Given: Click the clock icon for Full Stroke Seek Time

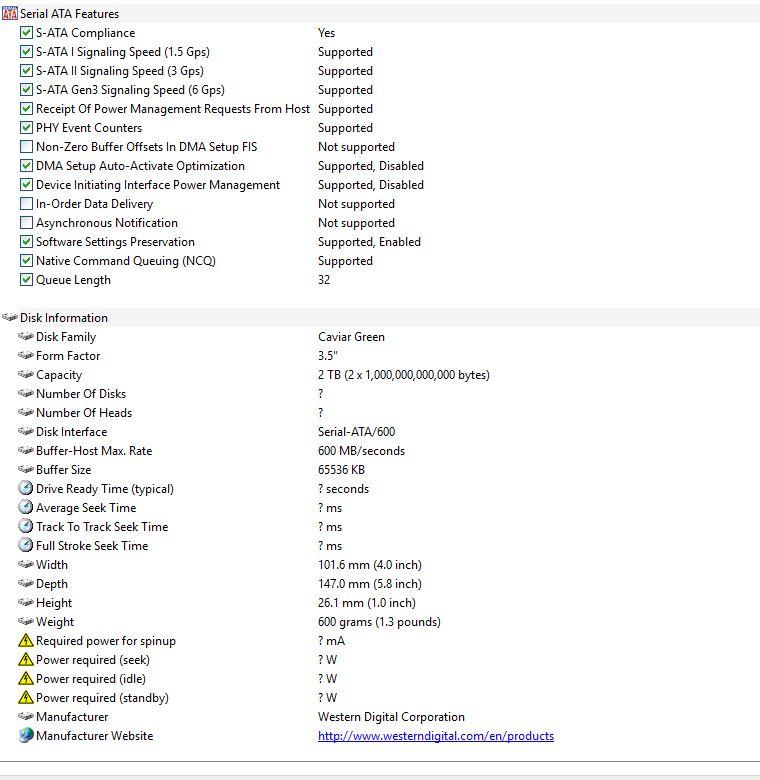Looking at the screenshot, I should click(25, 545).
